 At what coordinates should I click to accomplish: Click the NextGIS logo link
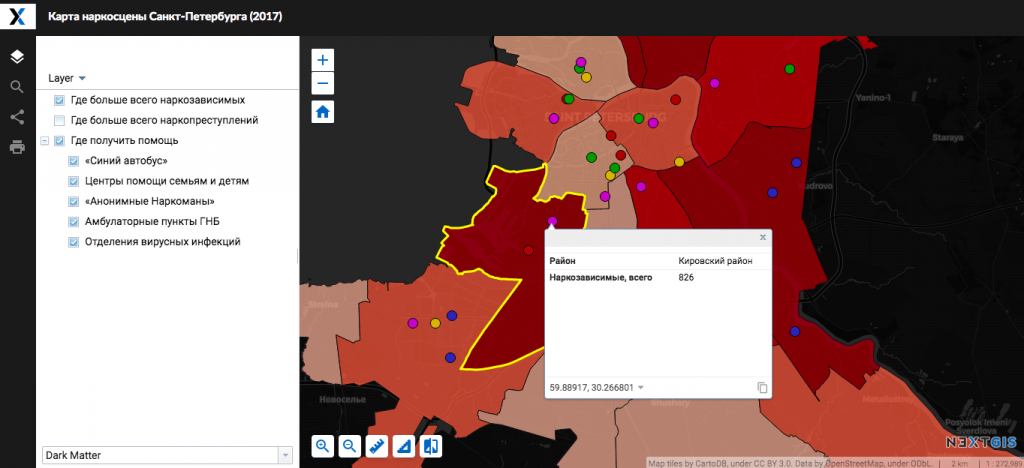click(980, 442)
